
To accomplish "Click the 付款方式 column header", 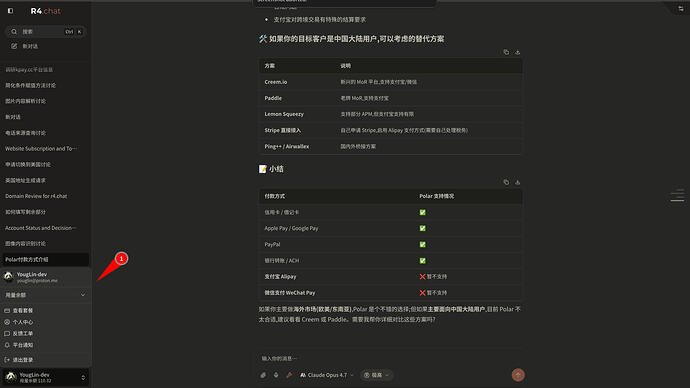I will point(275,196).
